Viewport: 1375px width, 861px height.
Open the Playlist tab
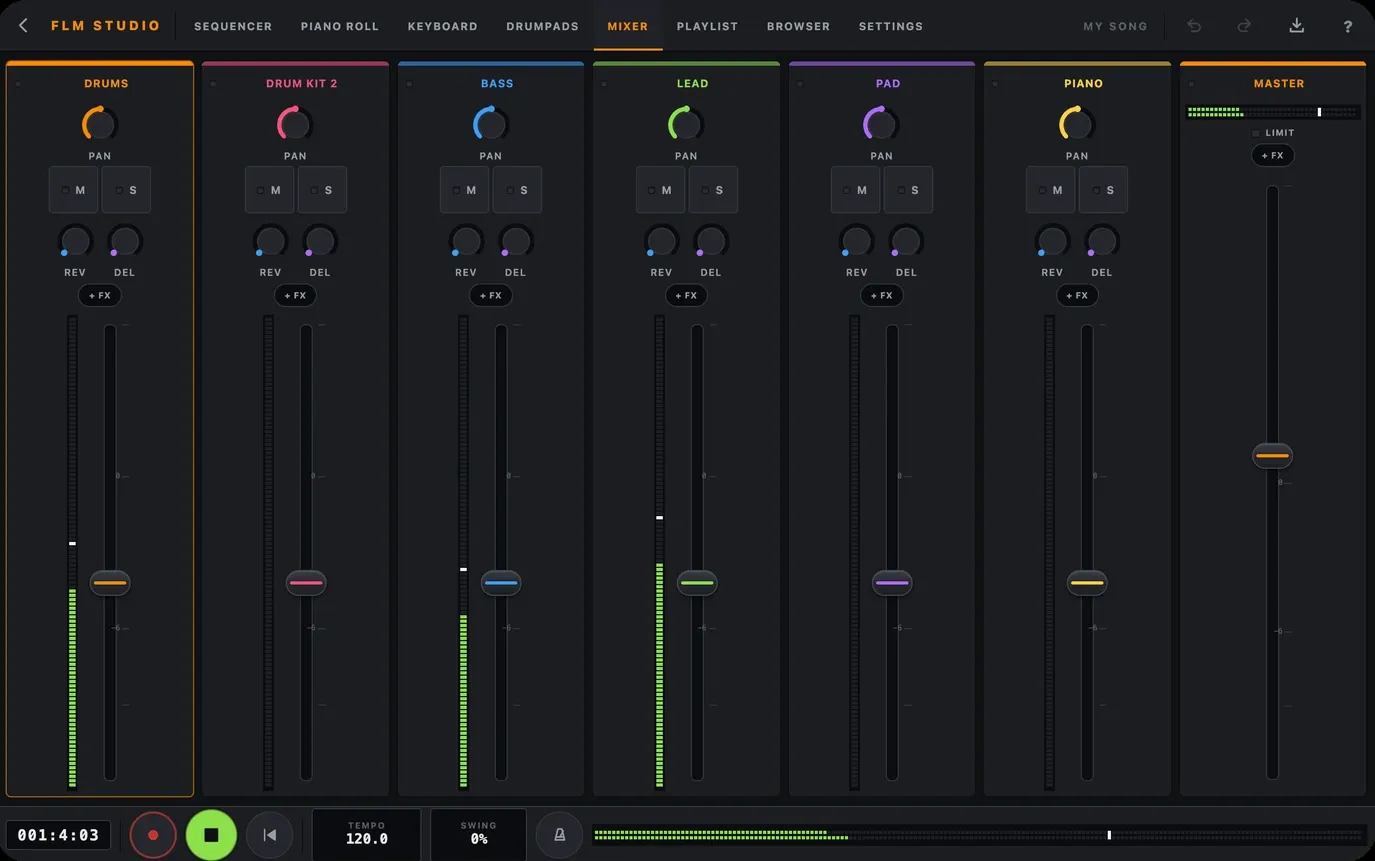pyautogui.click(x=707, y=26)
